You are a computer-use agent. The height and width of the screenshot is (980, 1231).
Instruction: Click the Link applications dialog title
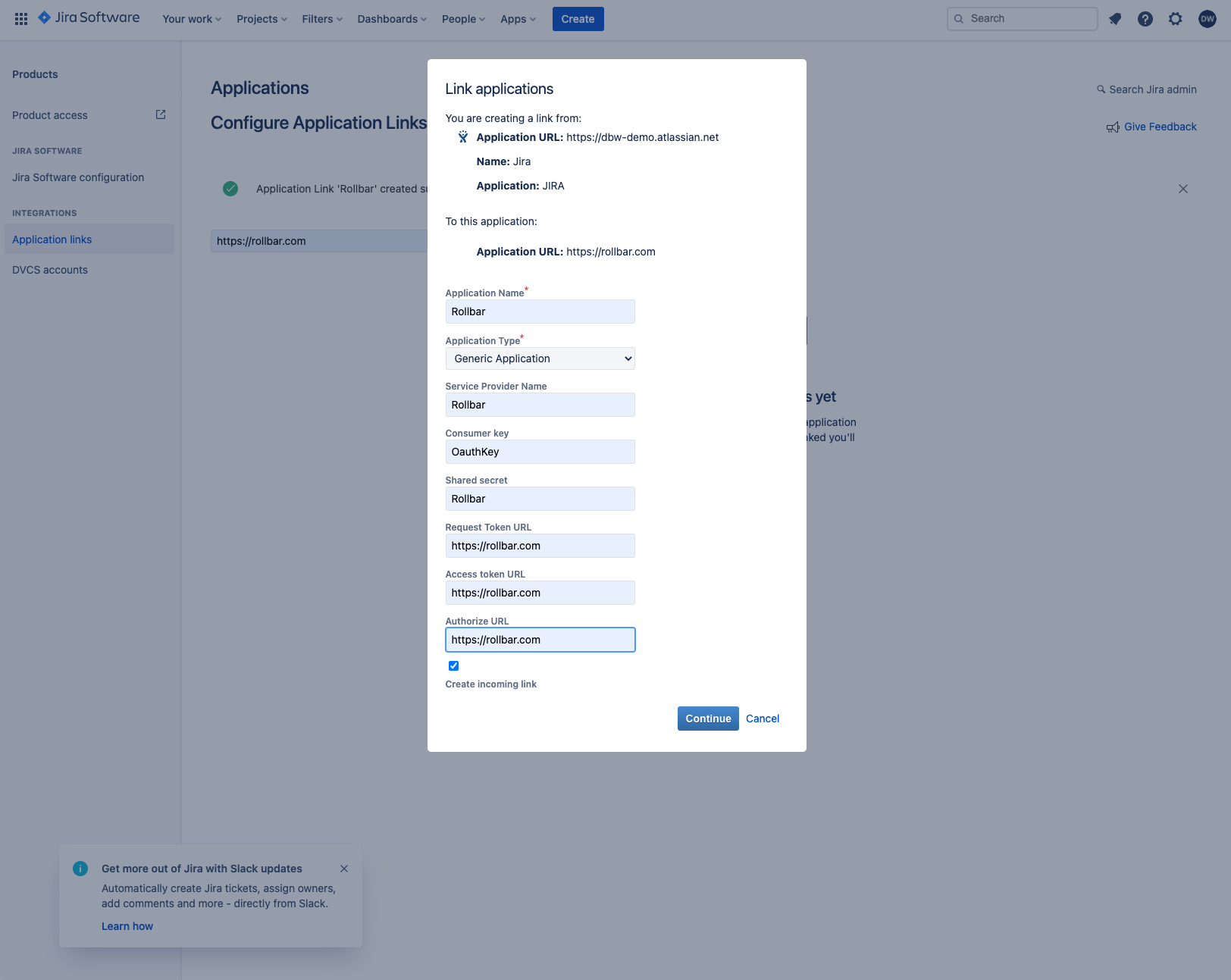[x=500, y=89]
